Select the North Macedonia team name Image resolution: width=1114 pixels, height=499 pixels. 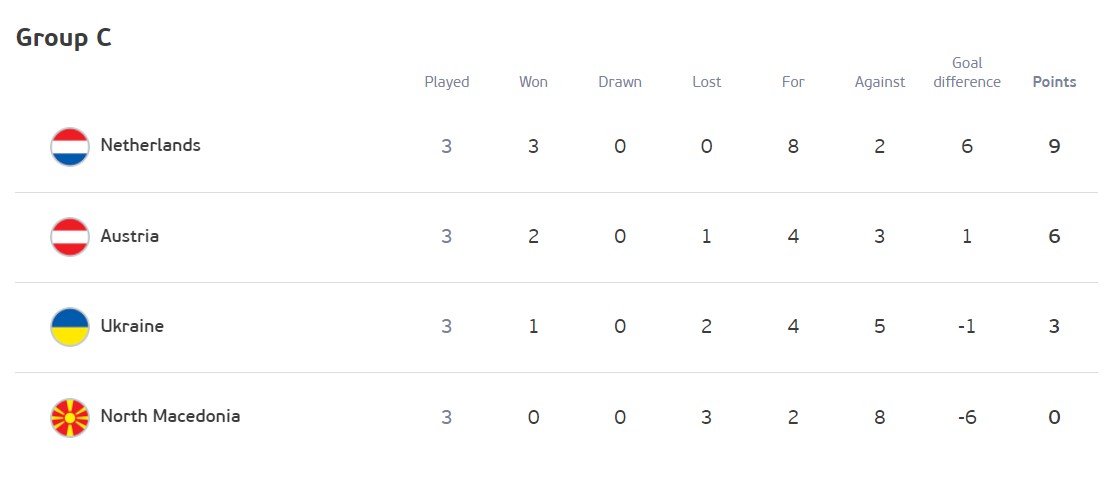click(x=170, y=416)
